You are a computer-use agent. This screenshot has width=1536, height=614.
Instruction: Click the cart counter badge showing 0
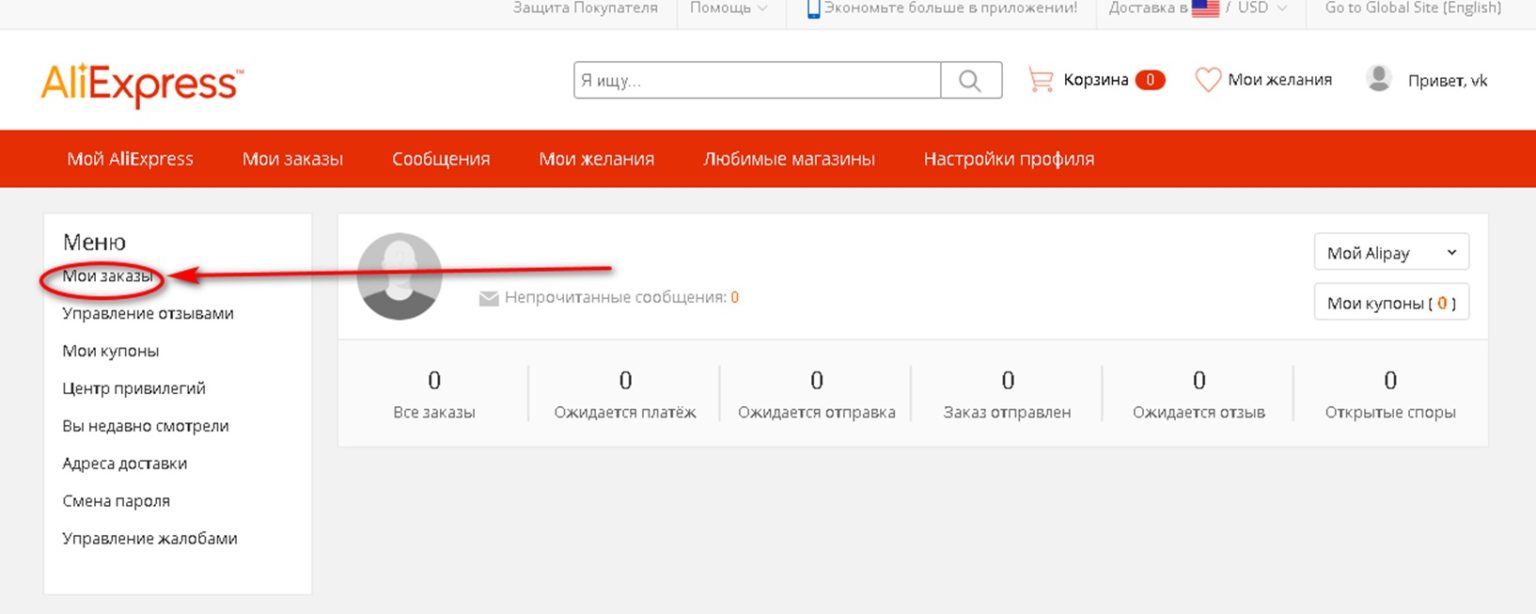click(x=1150, y=80)
